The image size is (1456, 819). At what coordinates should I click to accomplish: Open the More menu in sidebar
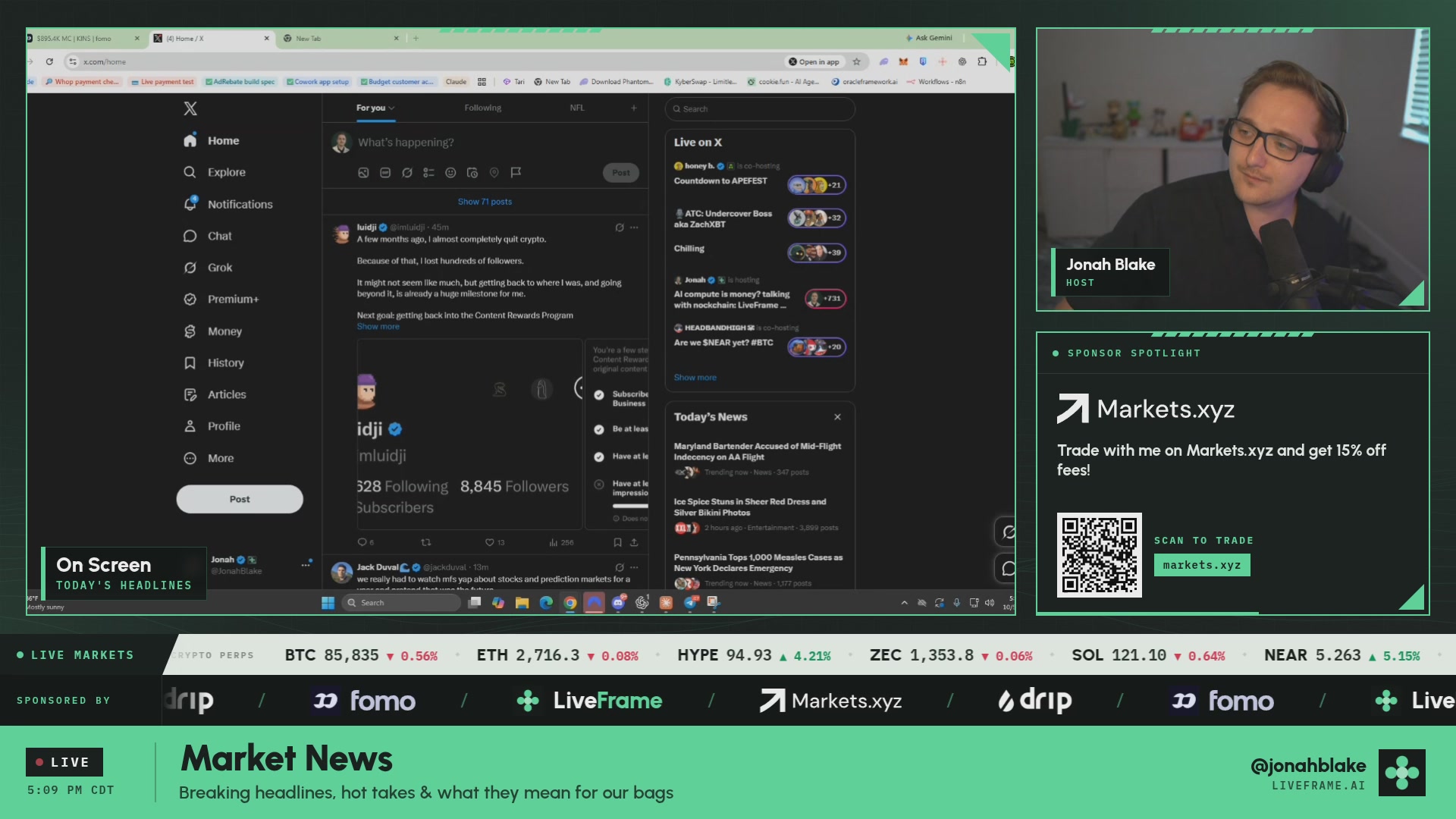coord(209,457)
